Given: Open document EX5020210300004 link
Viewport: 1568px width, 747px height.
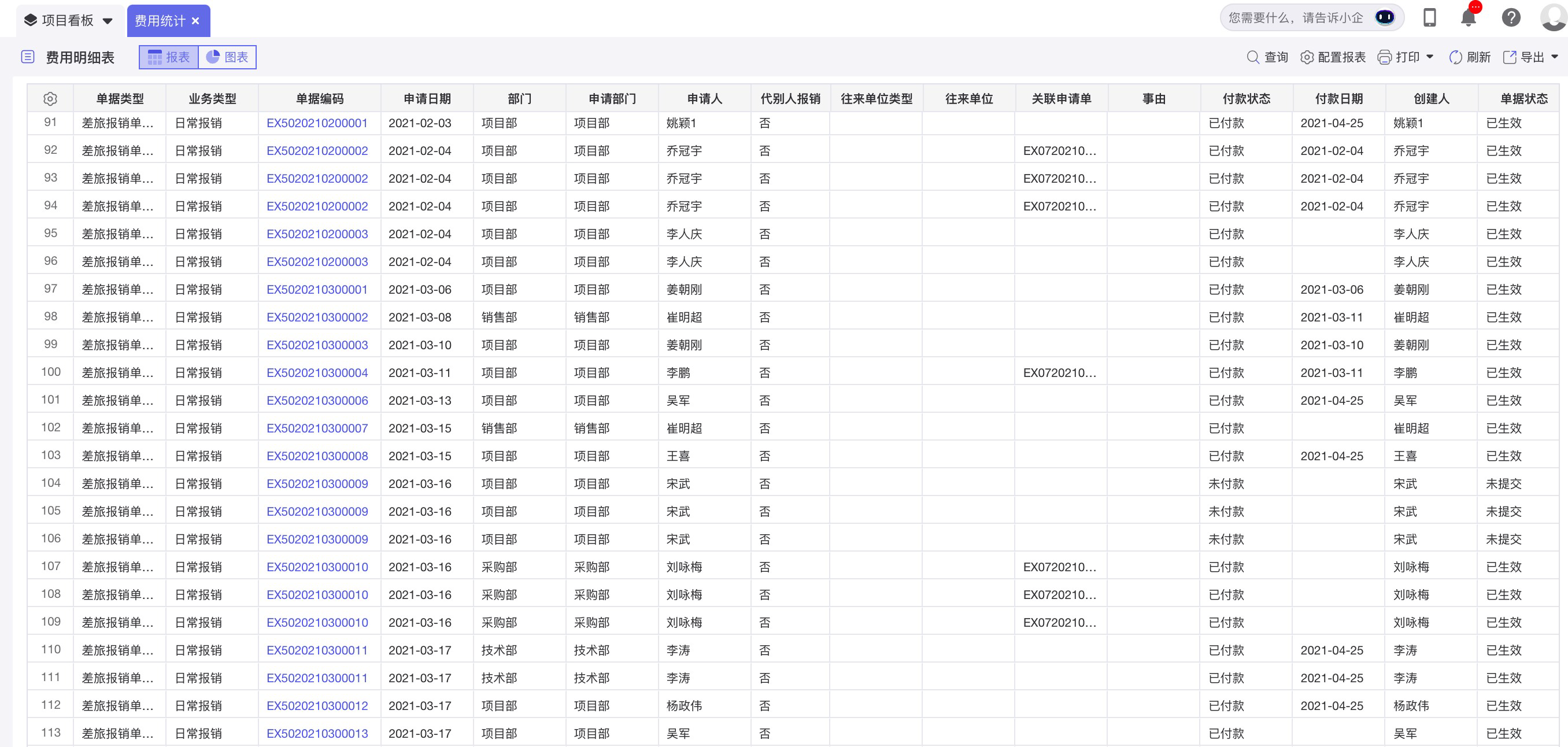Looking at the screenshot, I should coord(317,372).
